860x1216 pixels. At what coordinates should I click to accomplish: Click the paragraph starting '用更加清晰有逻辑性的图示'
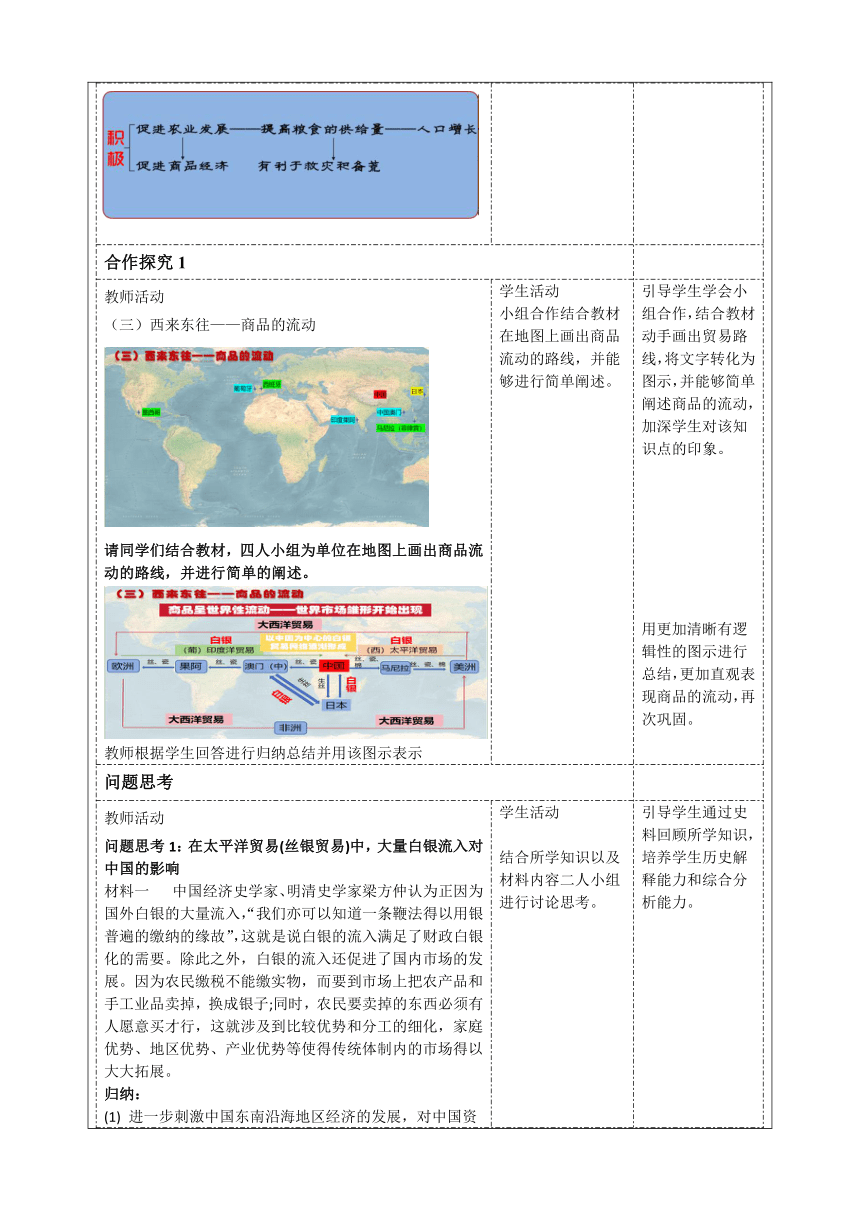click(699, 674)
